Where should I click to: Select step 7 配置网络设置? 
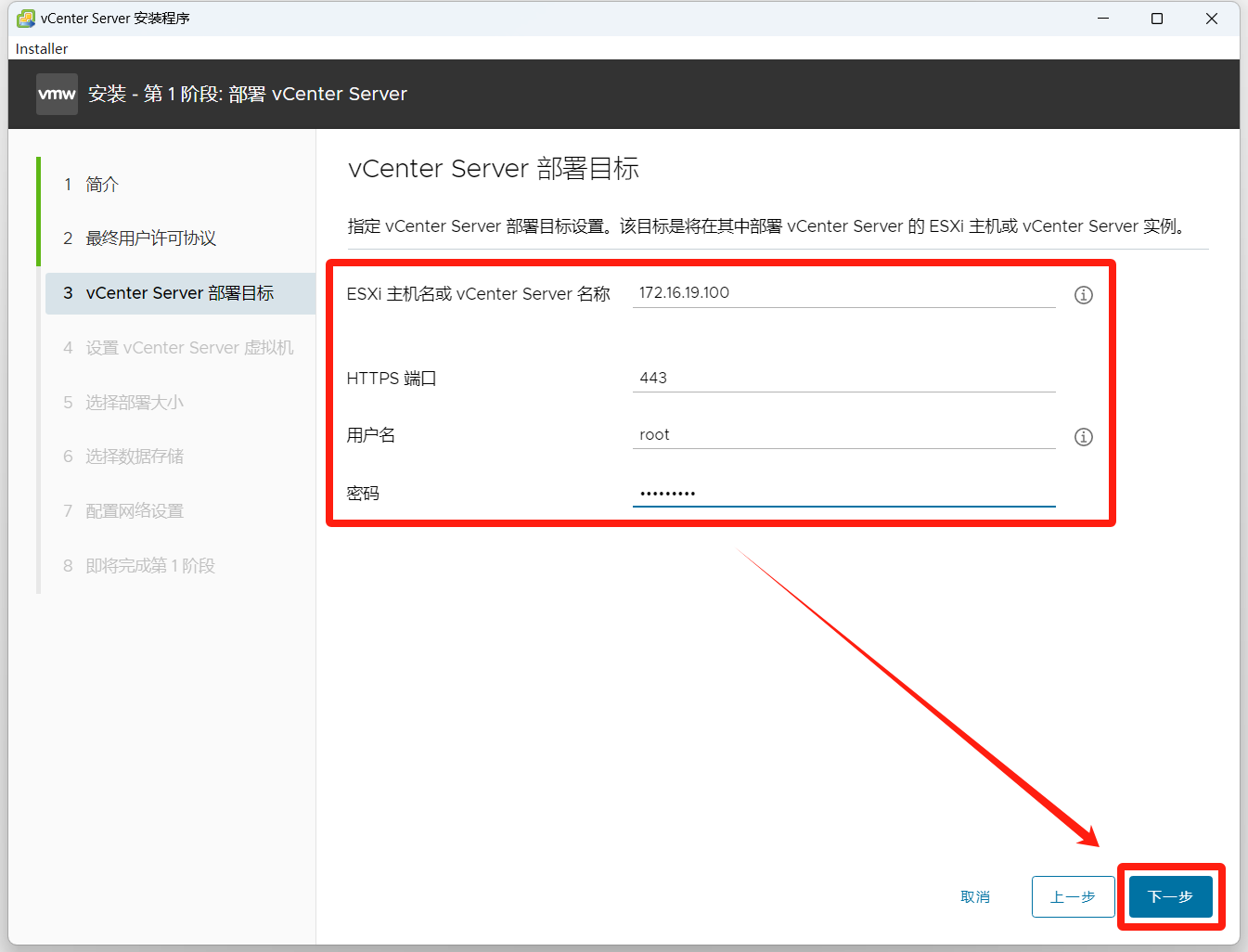point(135,511)
